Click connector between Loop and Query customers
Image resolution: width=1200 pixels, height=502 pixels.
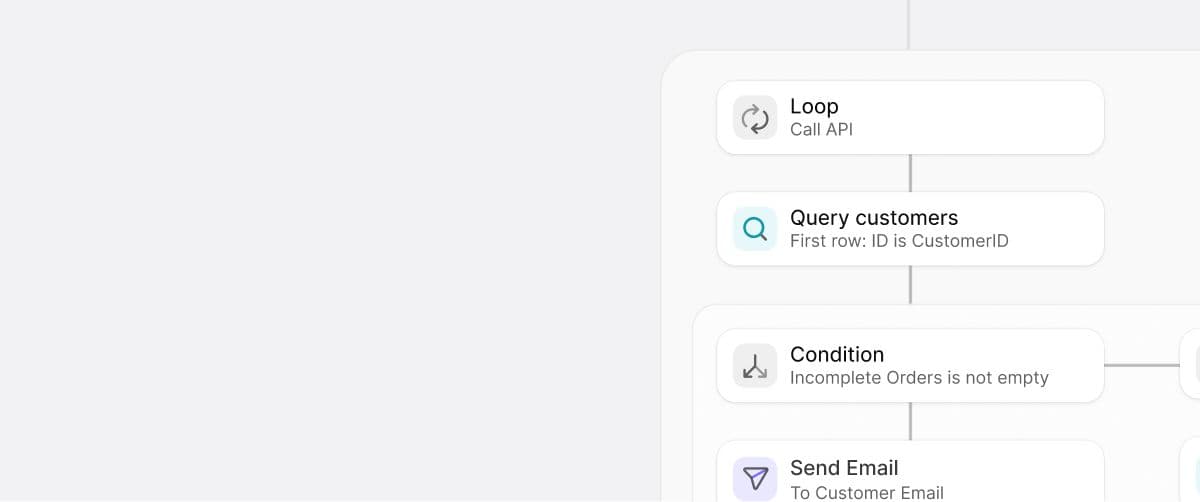[x=910, y=173]
